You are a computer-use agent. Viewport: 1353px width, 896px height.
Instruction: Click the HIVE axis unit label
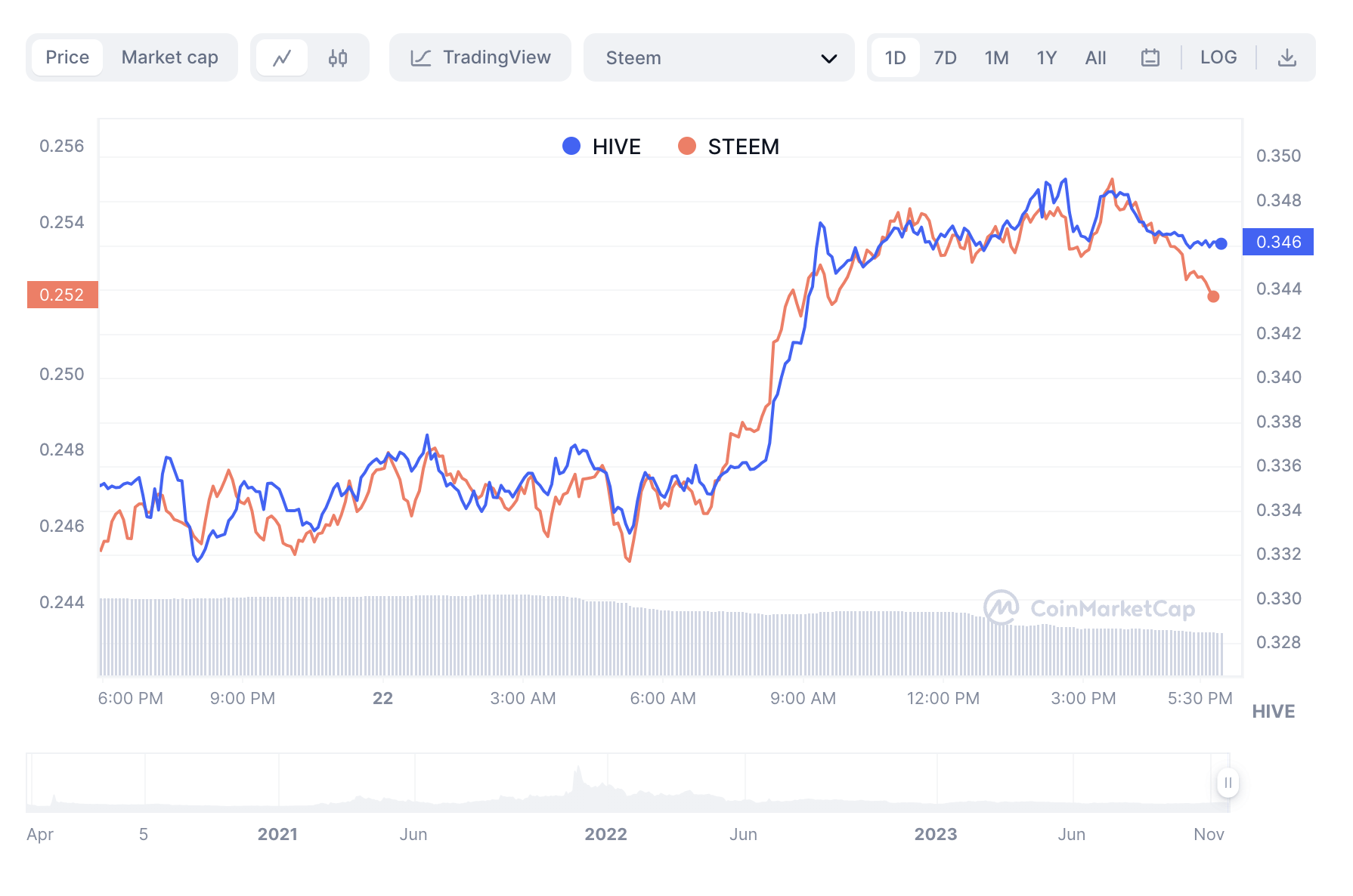[1273, 712]
